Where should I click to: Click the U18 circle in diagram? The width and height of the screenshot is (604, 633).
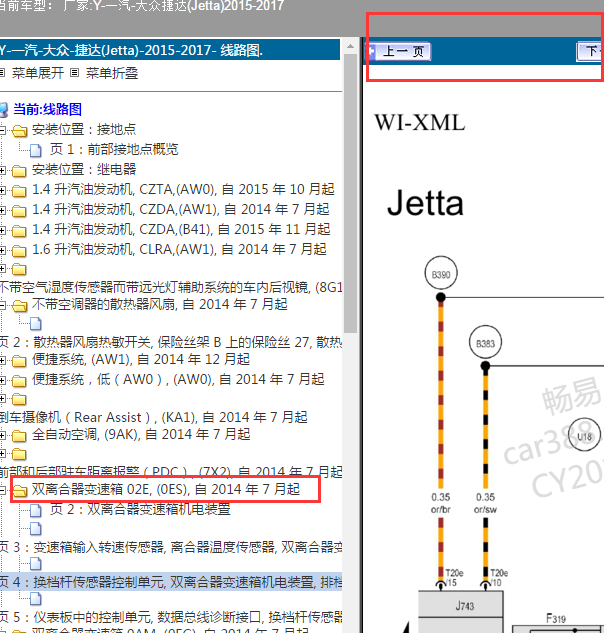pos(584,435)
